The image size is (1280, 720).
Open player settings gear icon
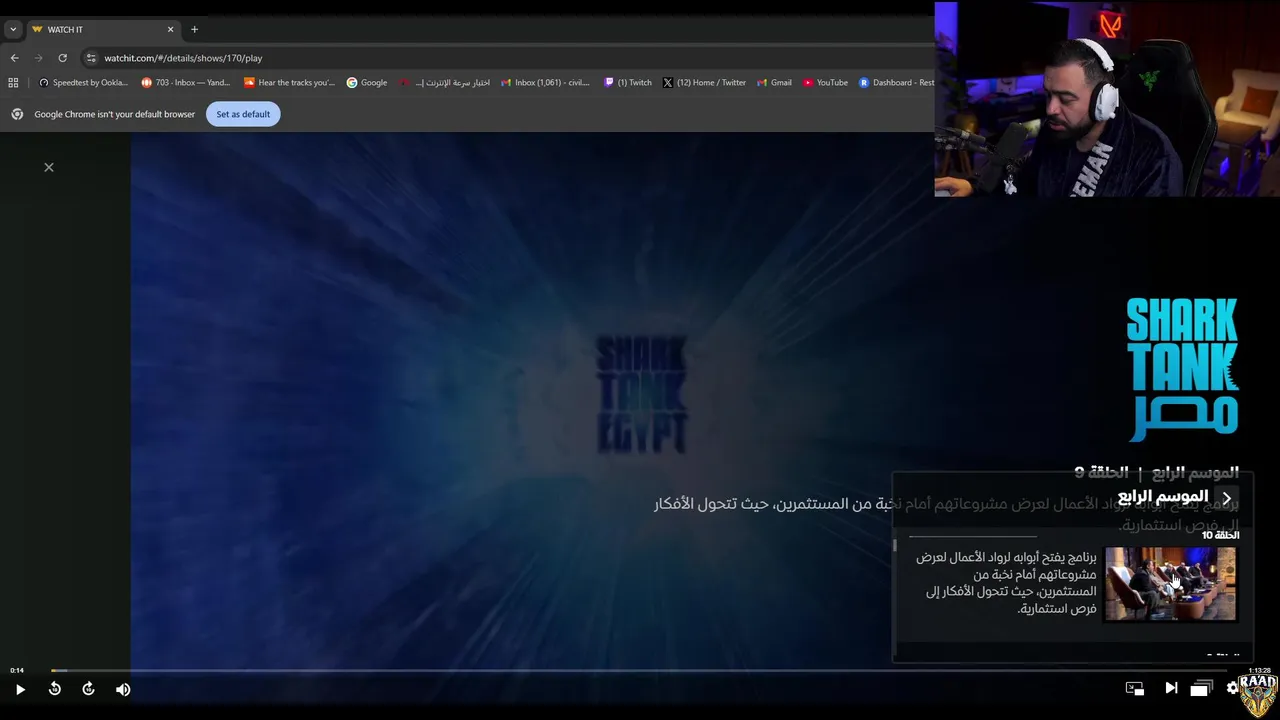point(1233,688)
